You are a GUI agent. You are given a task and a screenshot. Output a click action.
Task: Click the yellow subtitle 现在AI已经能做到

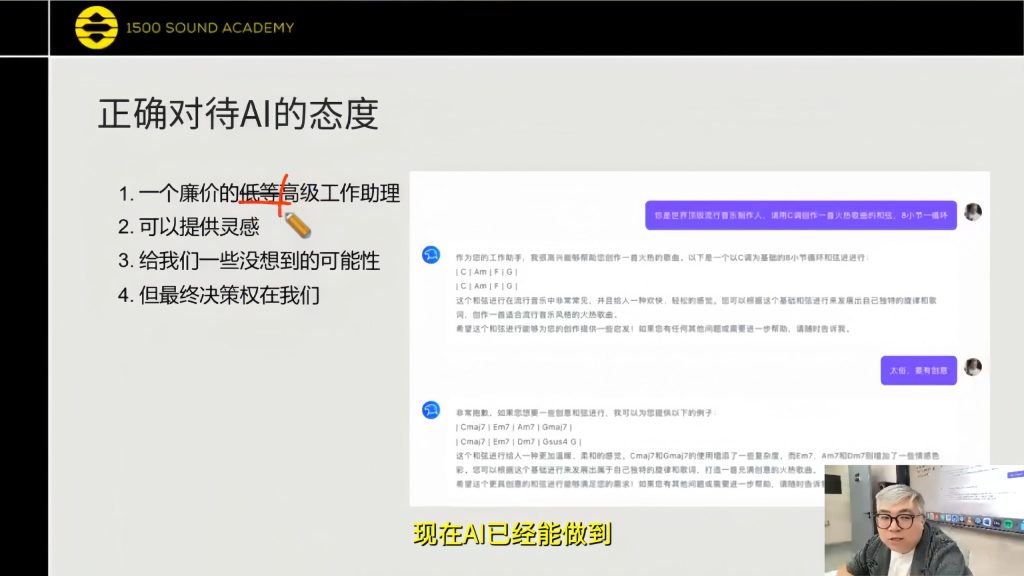[512, 535]
